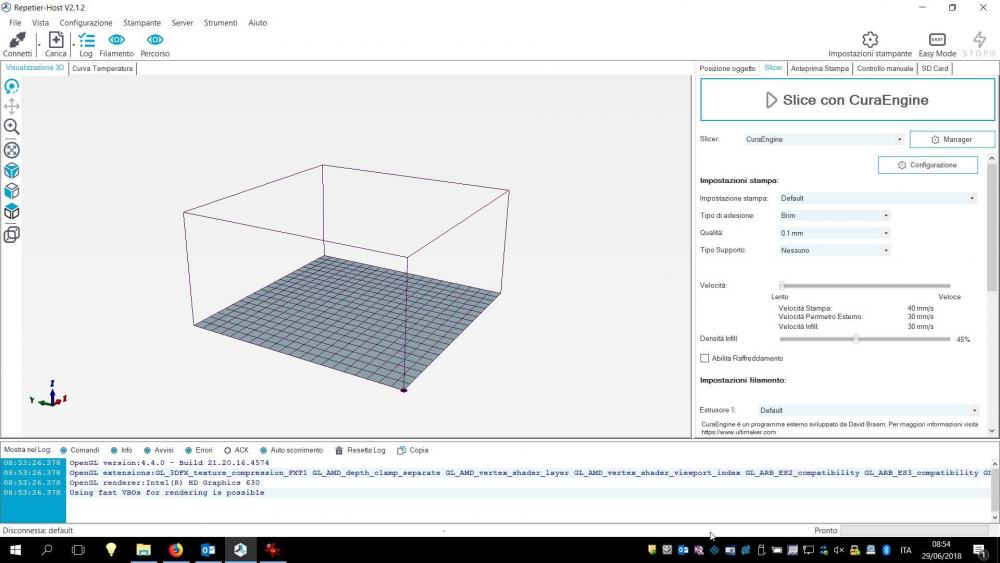Switch on Easy Mode icon
Image resolution: width=1000 pixels, height=563 pixels.
(937, 40)
